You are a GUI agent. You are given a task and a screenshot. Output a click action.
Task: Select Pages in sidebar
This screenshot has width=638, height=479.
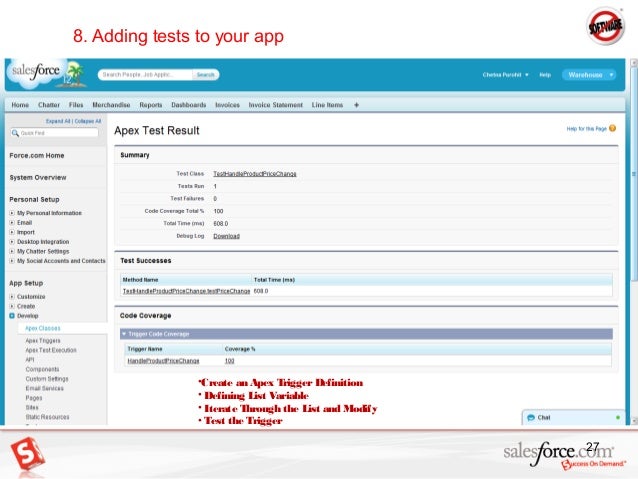pos(34,398)
